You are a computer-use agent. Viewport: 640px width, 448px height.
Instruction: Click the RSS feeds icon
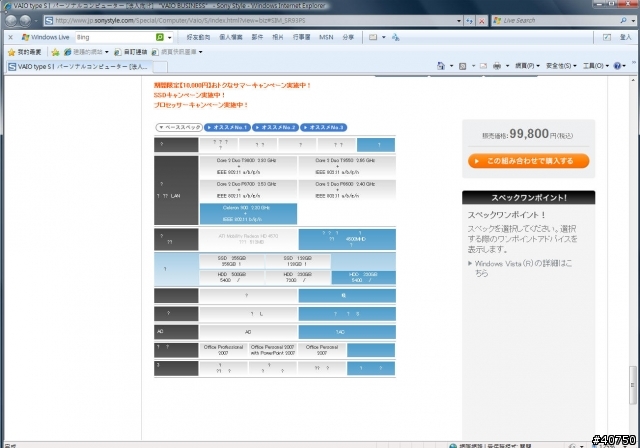(x=462, y=66)
